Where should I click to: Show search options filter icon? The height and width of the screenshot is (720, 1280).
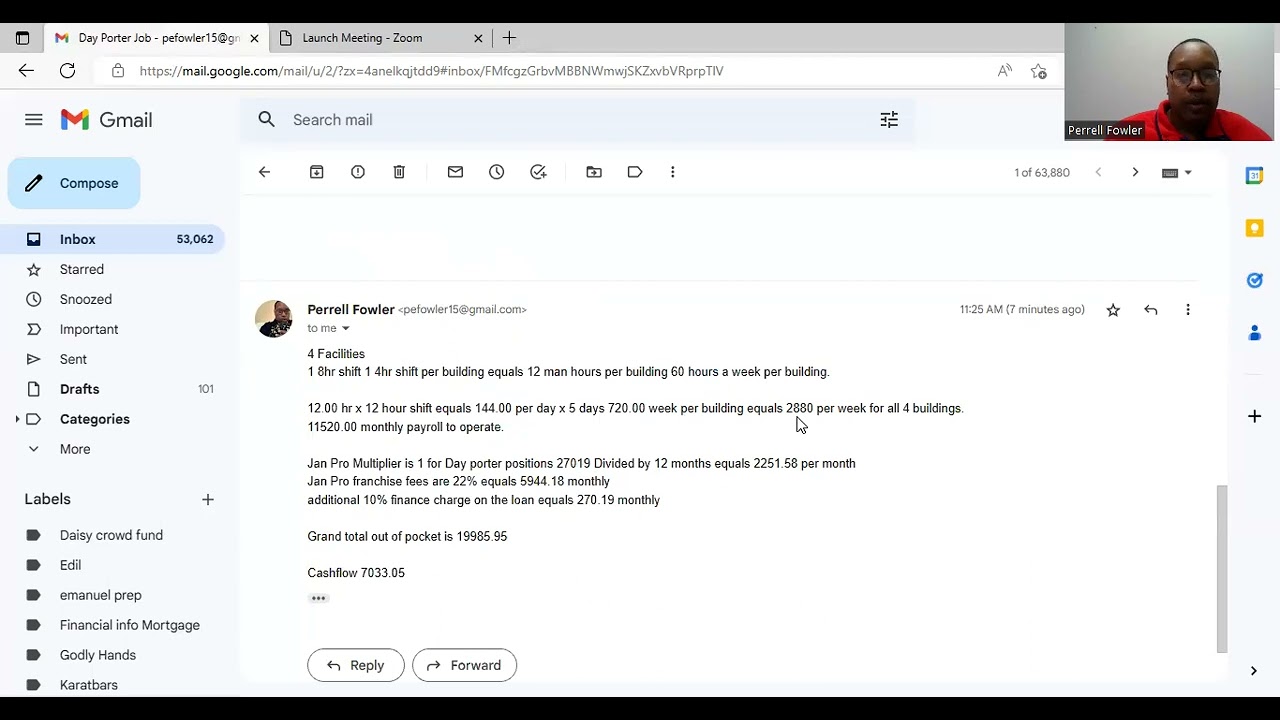point(889,120)
